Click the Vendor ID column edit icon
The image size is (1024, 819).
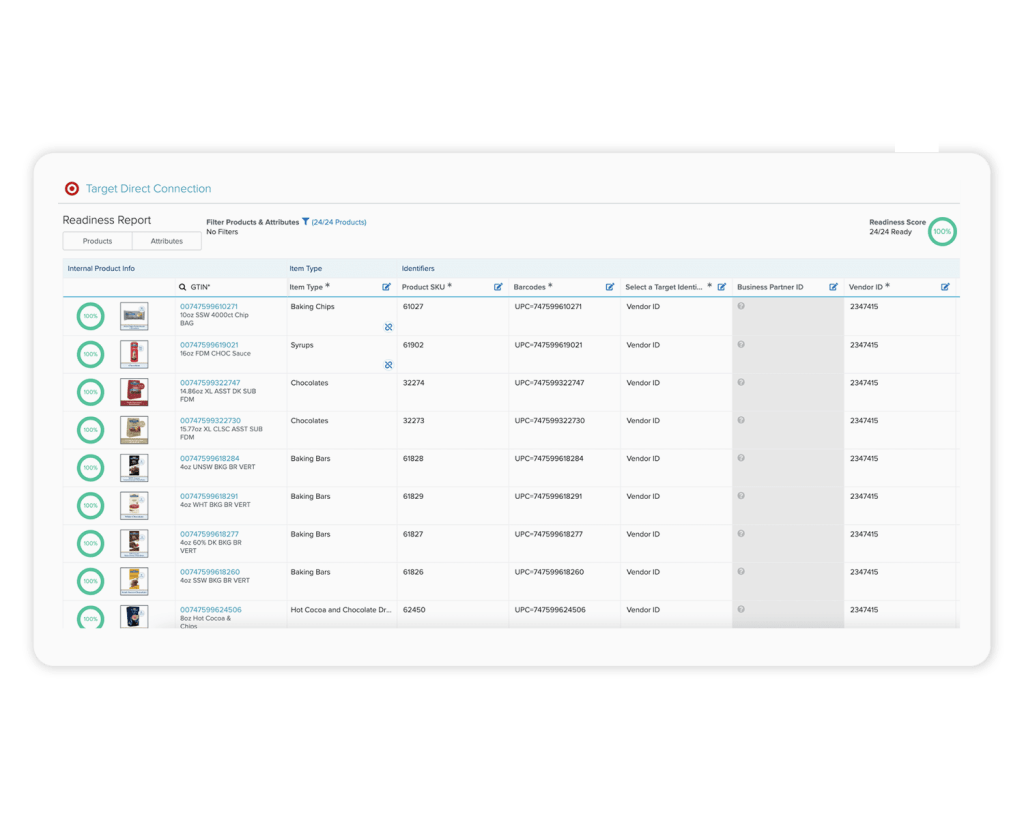(x=945, y=287)
